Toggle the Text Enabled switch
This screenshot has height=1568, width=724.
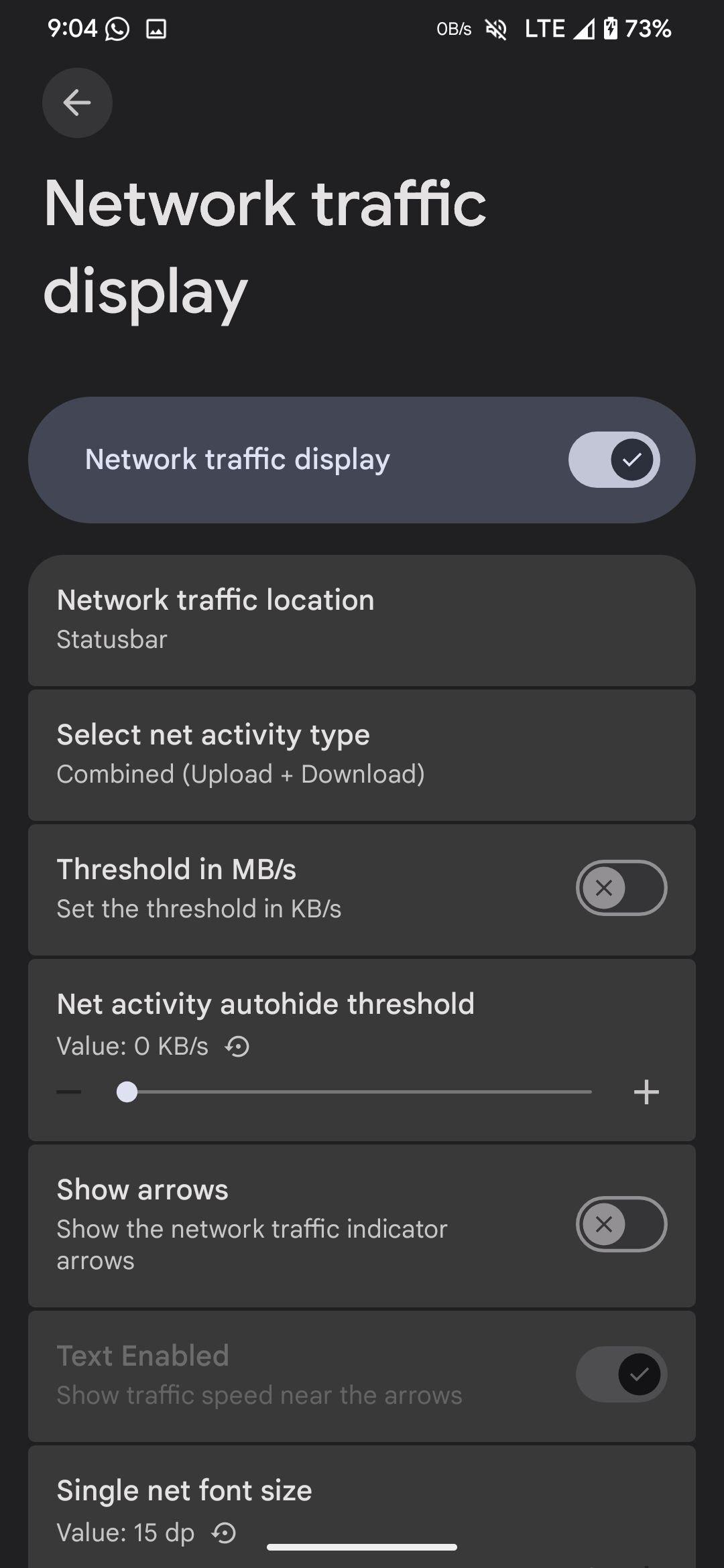point(621,1374)
